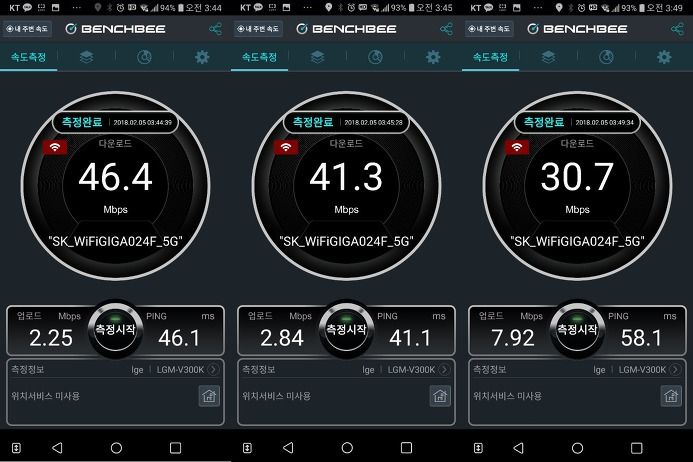The height and width of the screenshot is (462, 693).
Task: Tap Android home circle on 30.7 Mbps screen
Action: [x=578, y=448]
